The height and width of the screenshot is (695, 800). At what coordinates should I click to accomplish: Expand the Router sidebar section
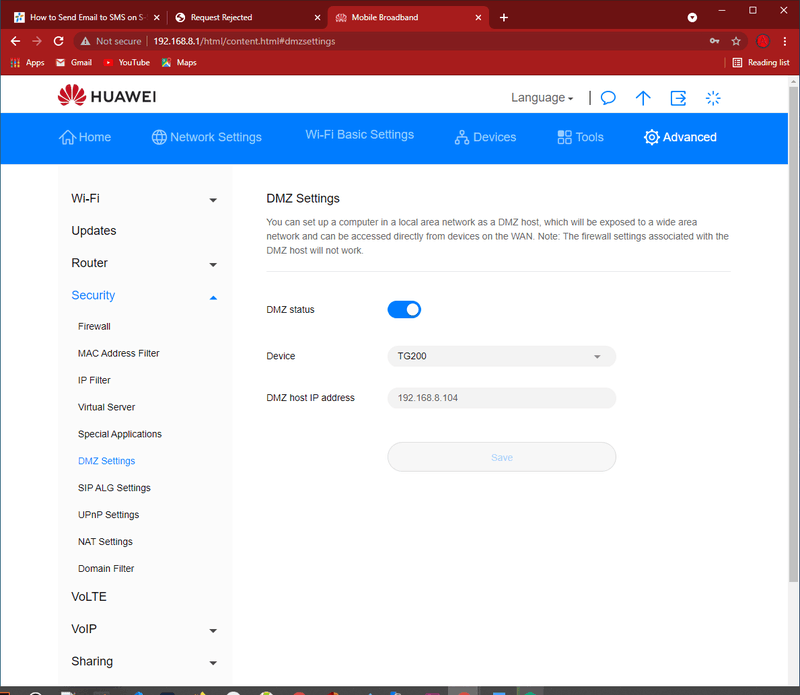[144, 263]
